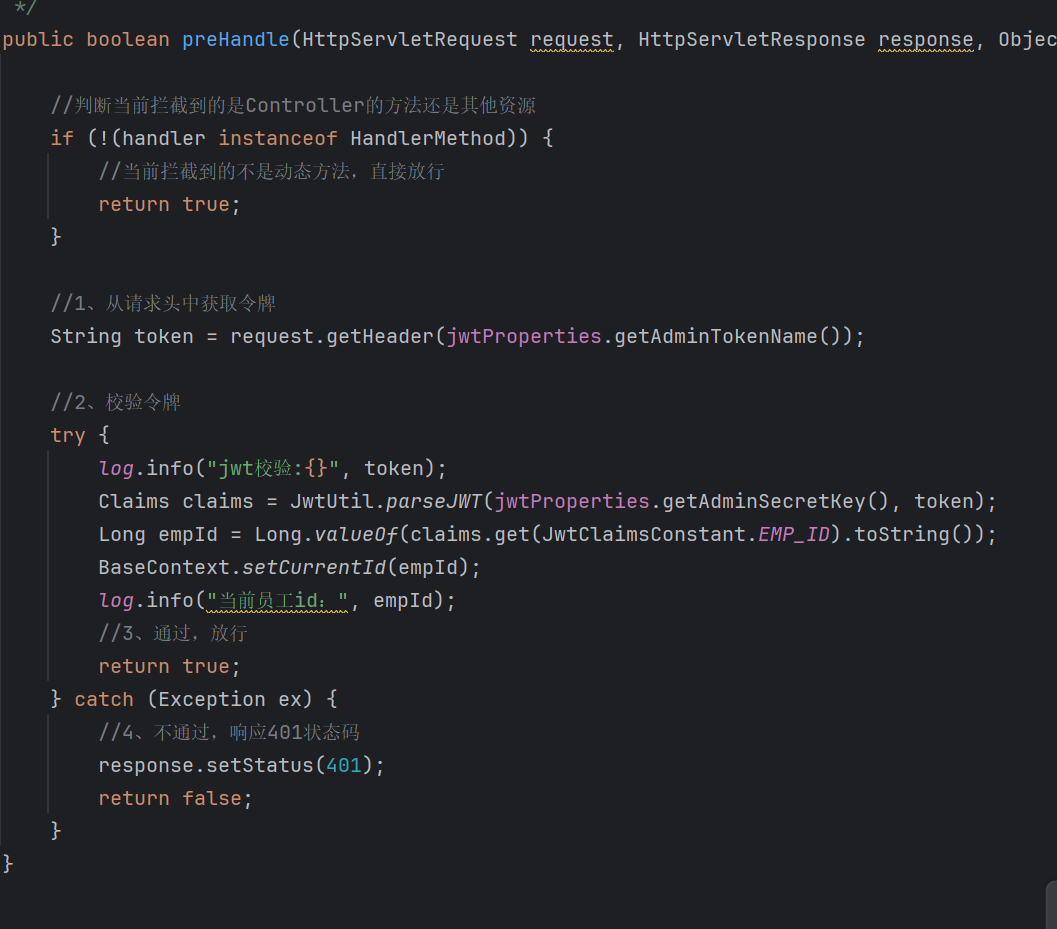1057x929 pixels.
Task: Select the HttpServletResponse parameter type
Action: click(751, 40)
